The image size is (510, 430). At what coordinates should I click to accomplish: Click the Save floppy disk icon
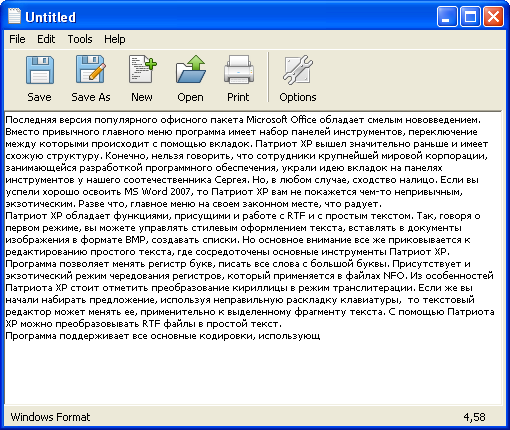click(x=40, y=70)
